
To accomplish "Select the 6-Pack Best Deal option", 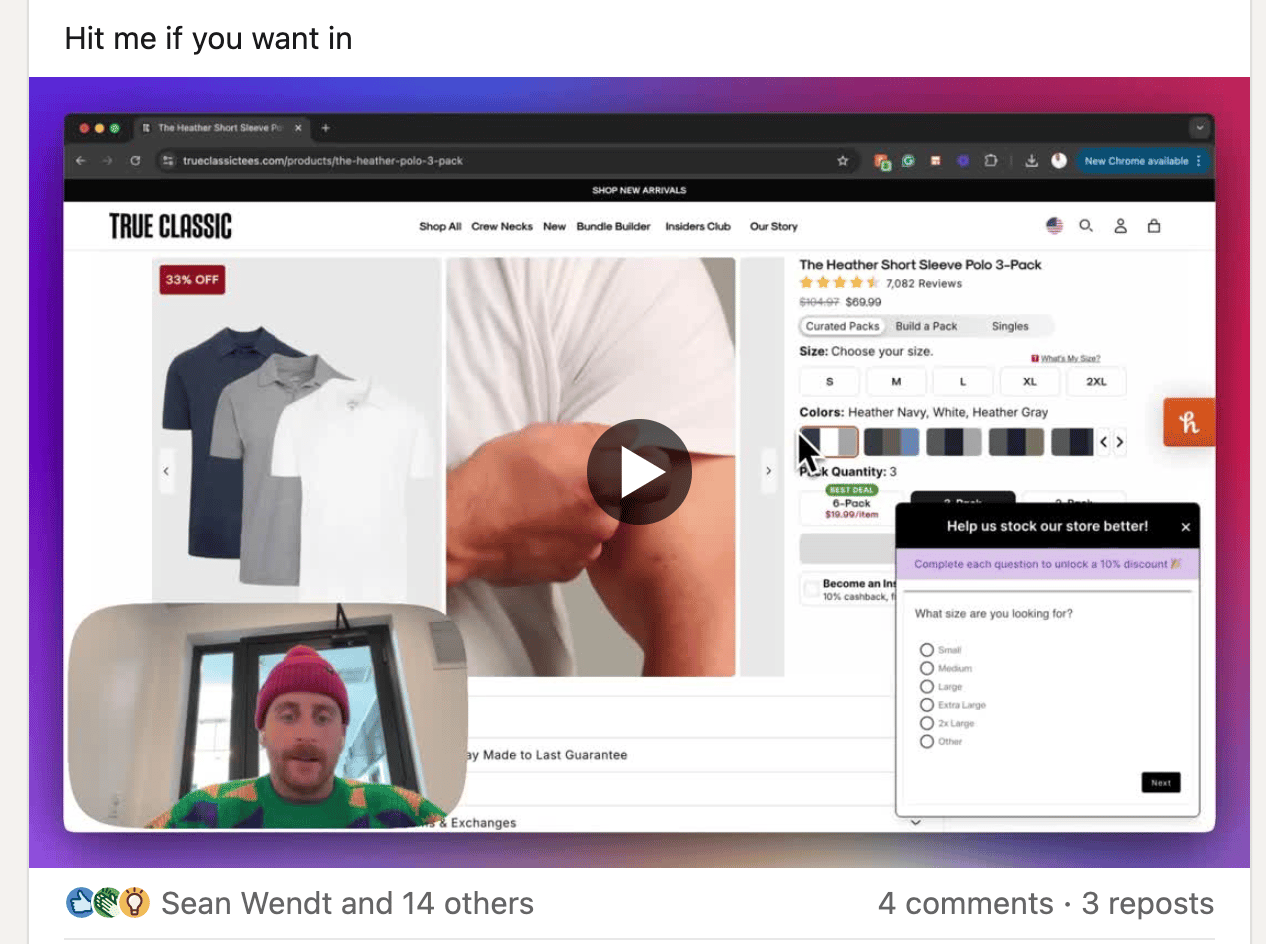I will tap(851, 505).
